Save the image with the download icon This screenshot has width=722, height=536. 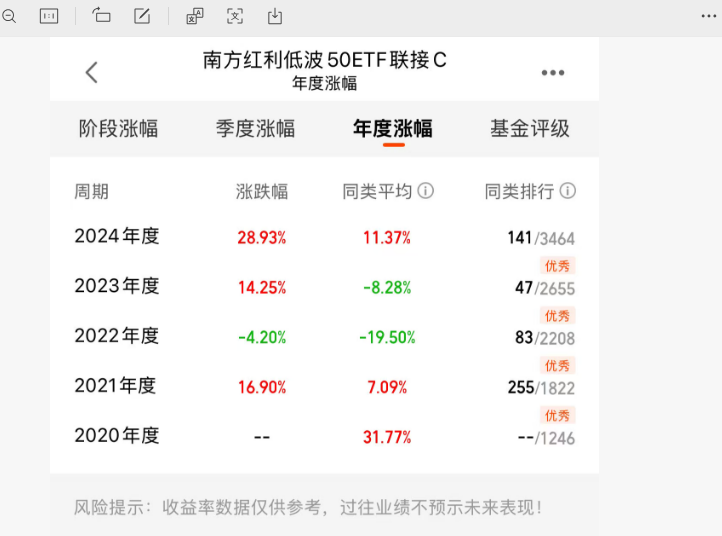coord(275,16)
